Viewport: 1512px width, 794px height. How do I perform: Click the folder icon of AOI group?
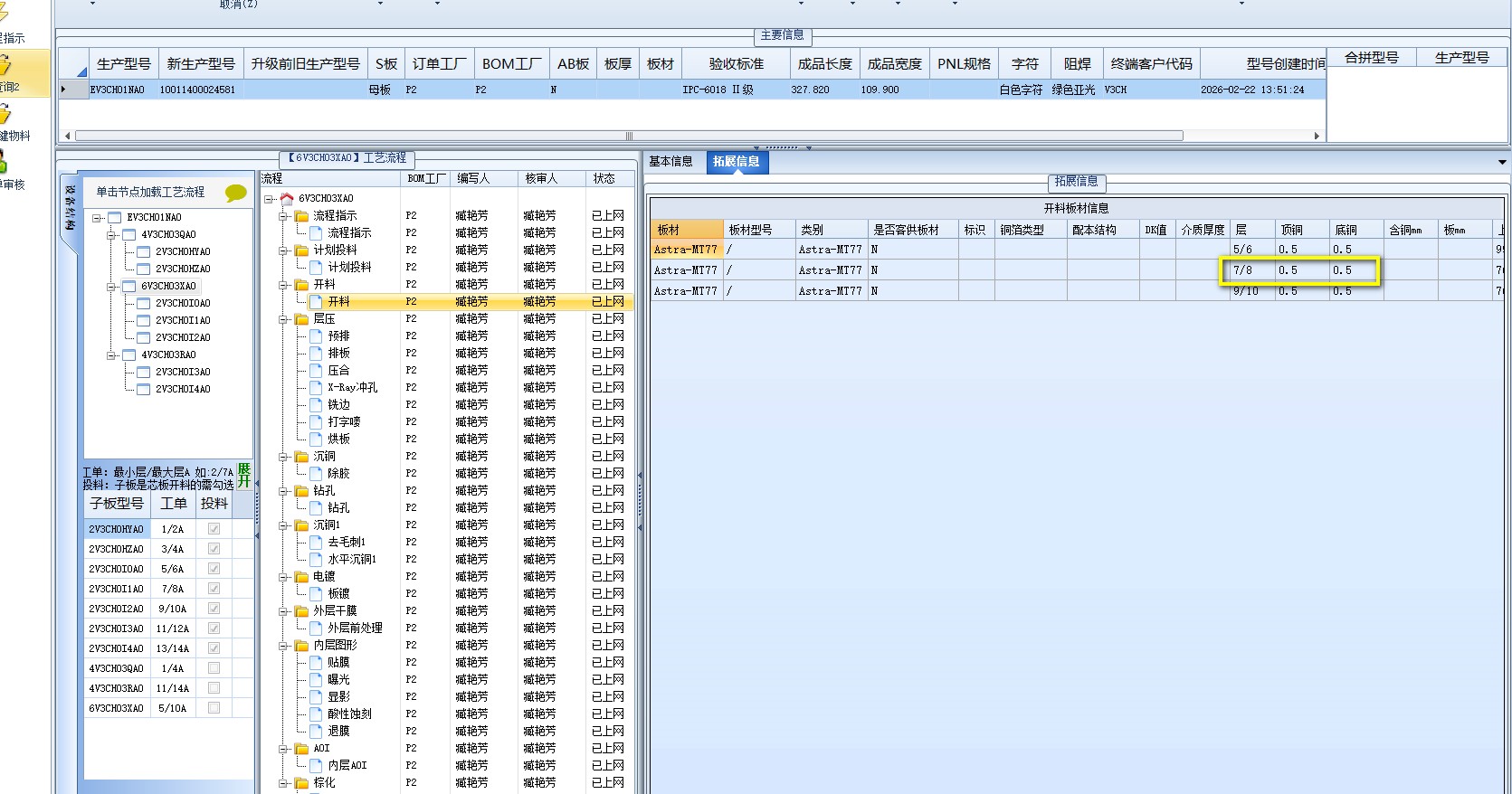[x=301, y=748]
